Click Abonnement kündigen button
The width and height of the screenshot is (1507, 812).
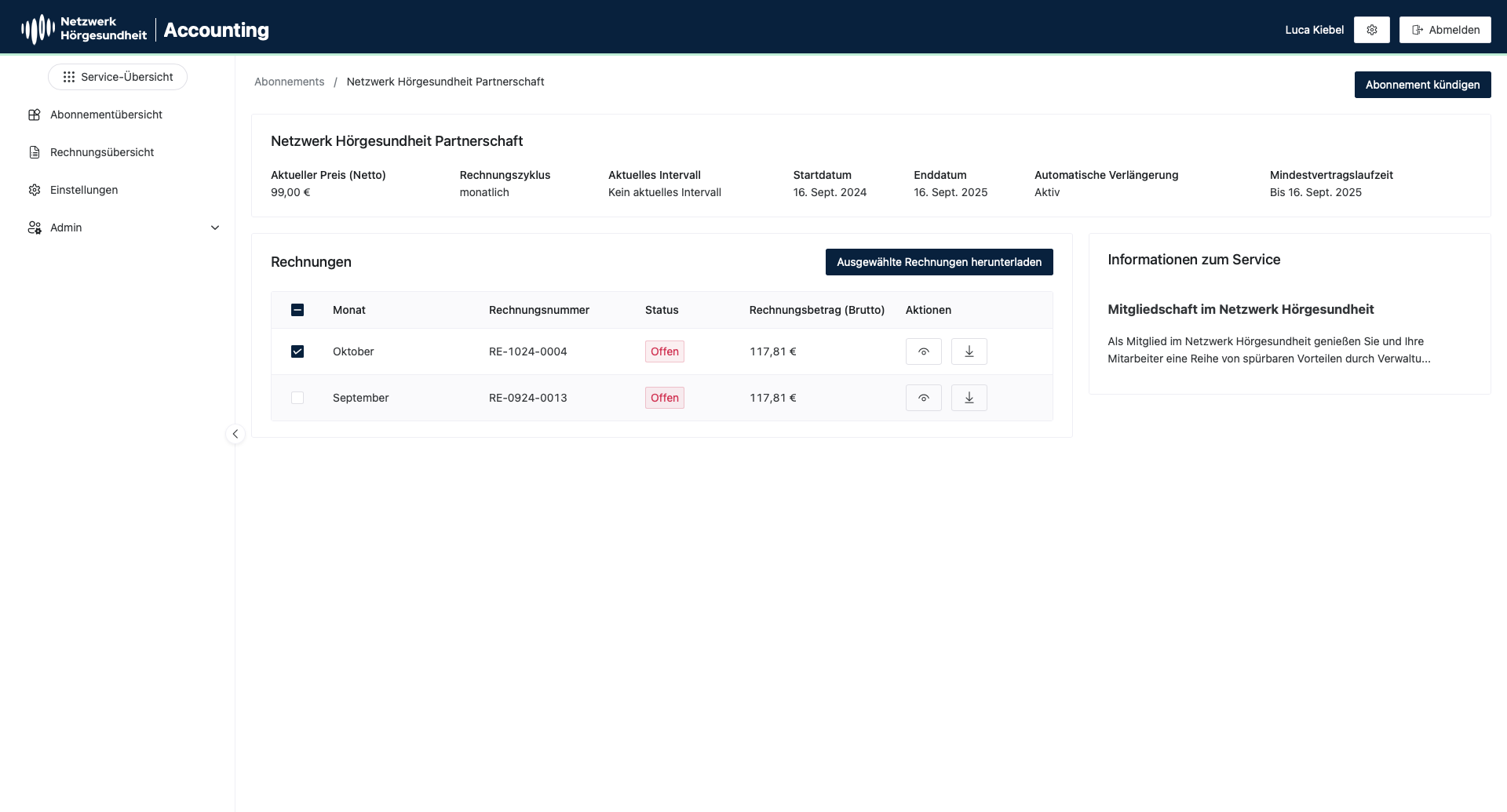click(x=1421, y=85)
